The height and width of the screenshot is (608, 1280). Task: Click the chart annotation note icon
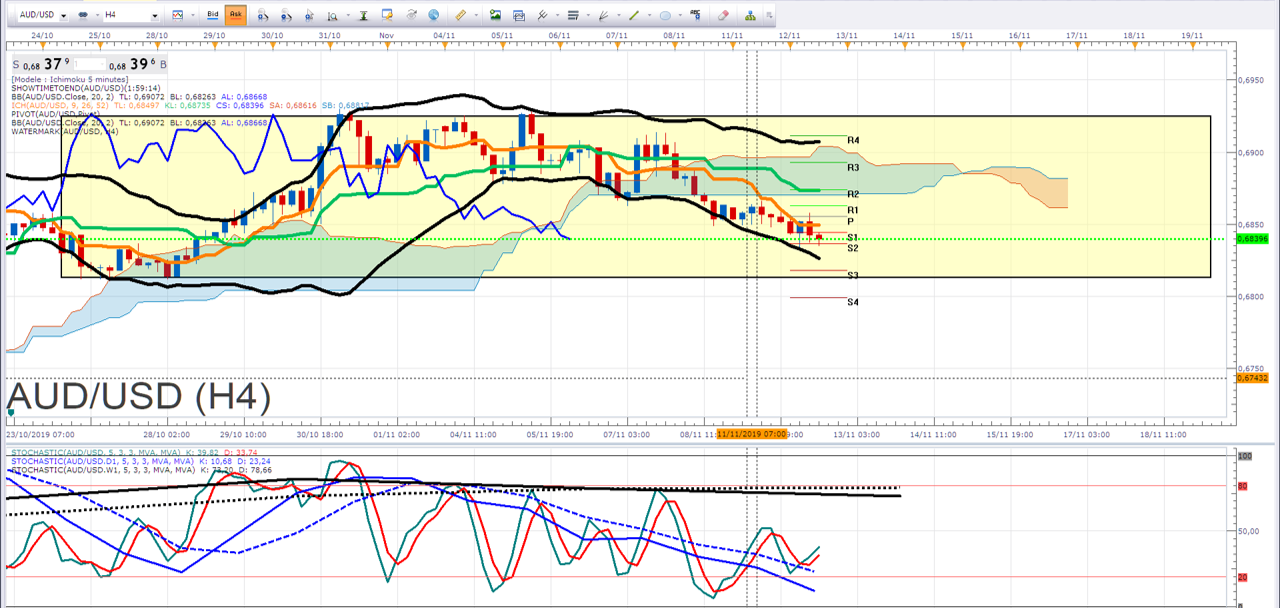[387, 15]
